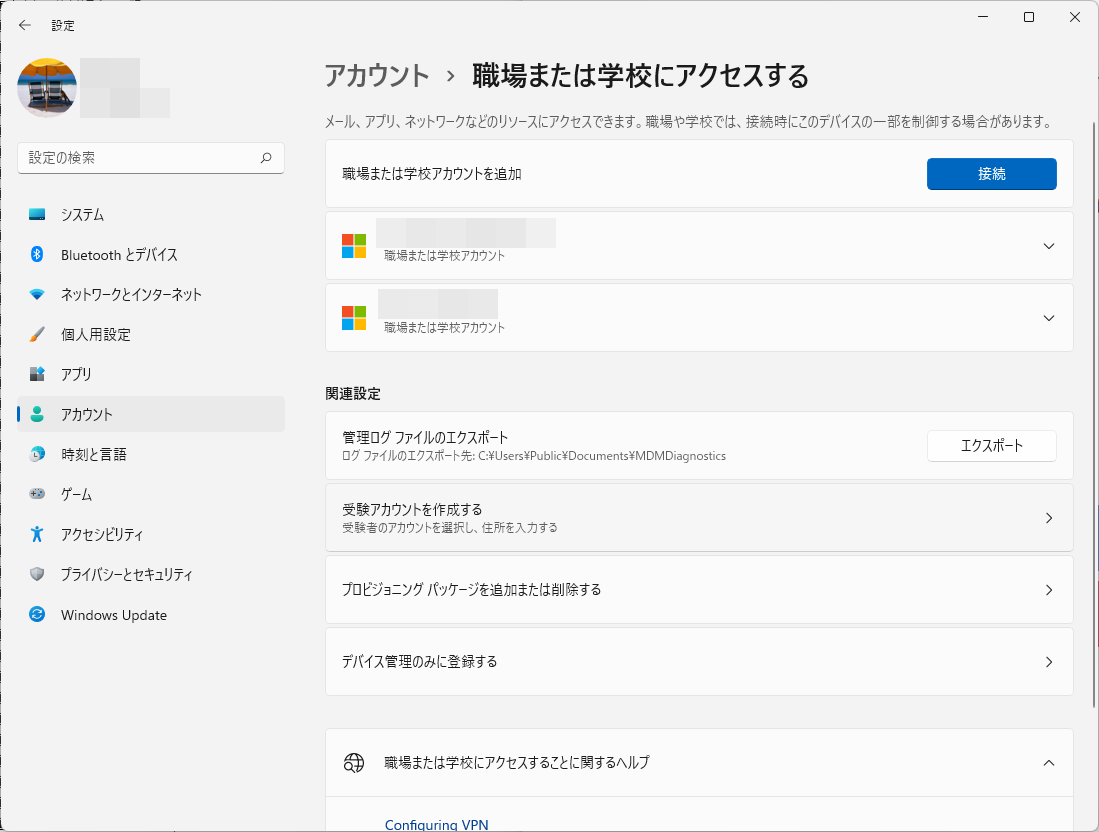
Task: Select the ゲーム controller icon
Action: [x=34, y=494]
